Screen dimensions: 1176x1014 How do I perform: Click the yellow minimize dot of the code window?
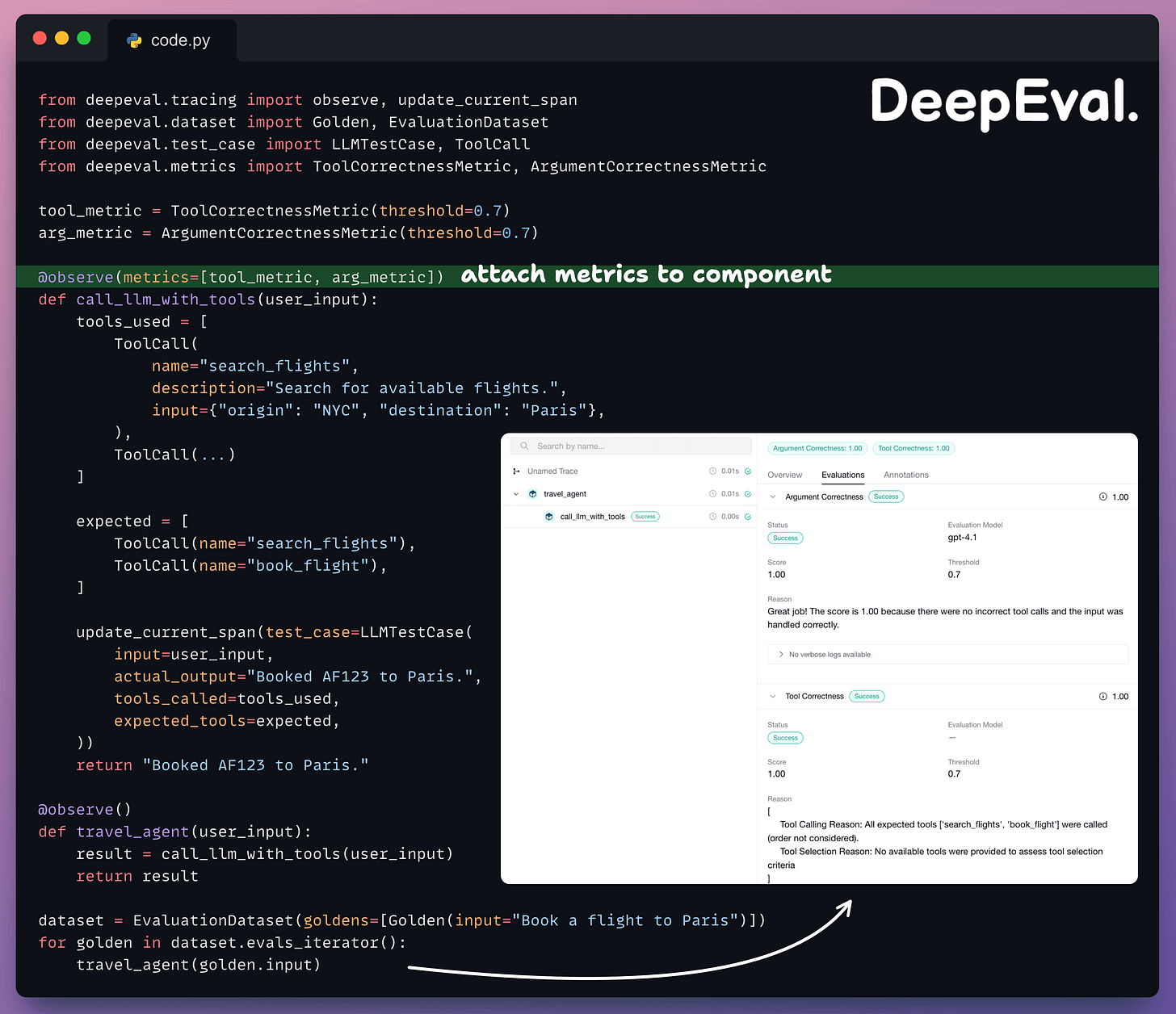click(61, 38)
